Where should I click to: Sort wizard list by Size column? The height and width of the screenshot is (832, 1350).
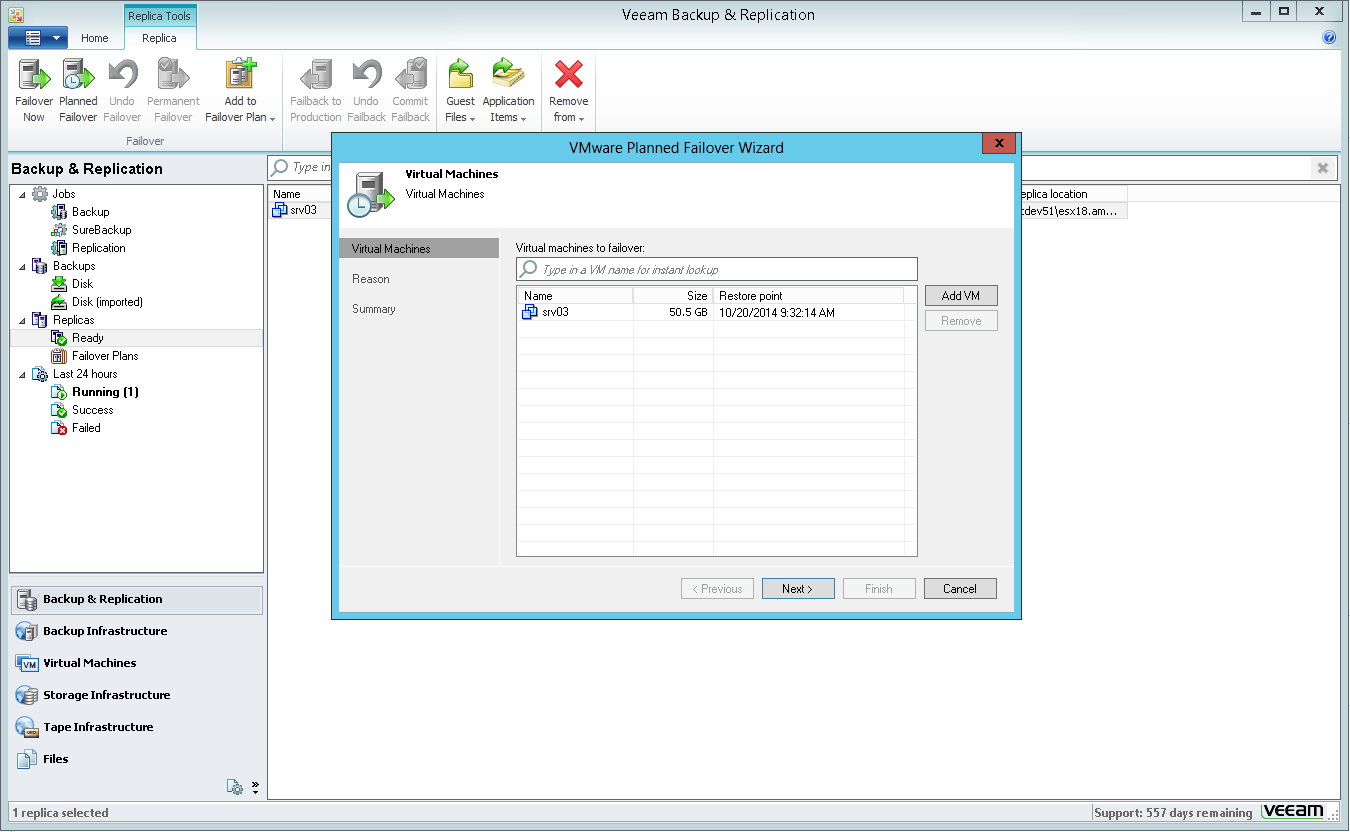673,296
